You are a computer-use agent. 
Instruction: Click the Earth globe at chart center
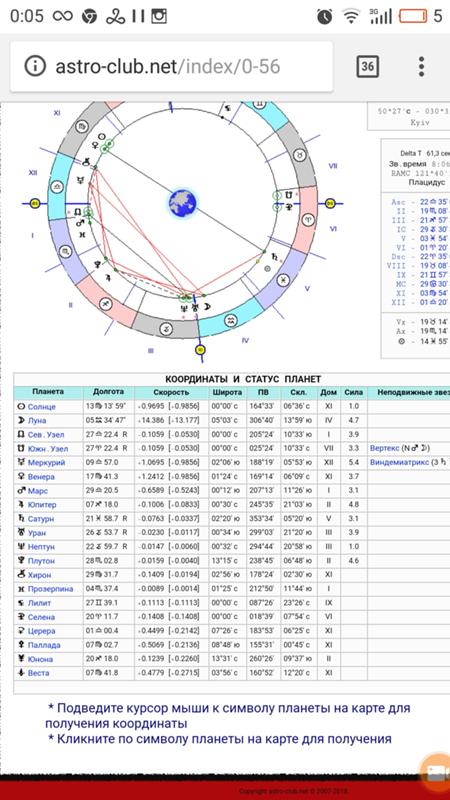[x=183, y=202]
